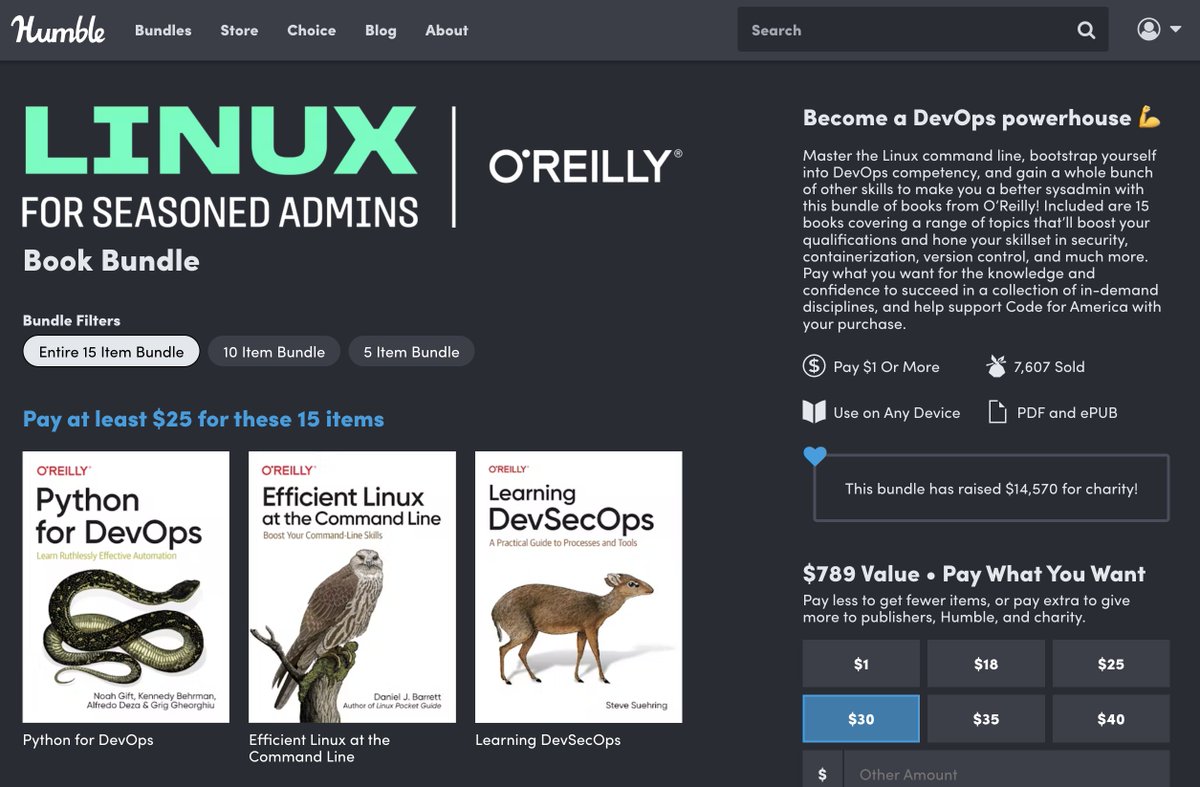Go to the Choice page
The image size is (1200, 787).
tap(311, 30)
